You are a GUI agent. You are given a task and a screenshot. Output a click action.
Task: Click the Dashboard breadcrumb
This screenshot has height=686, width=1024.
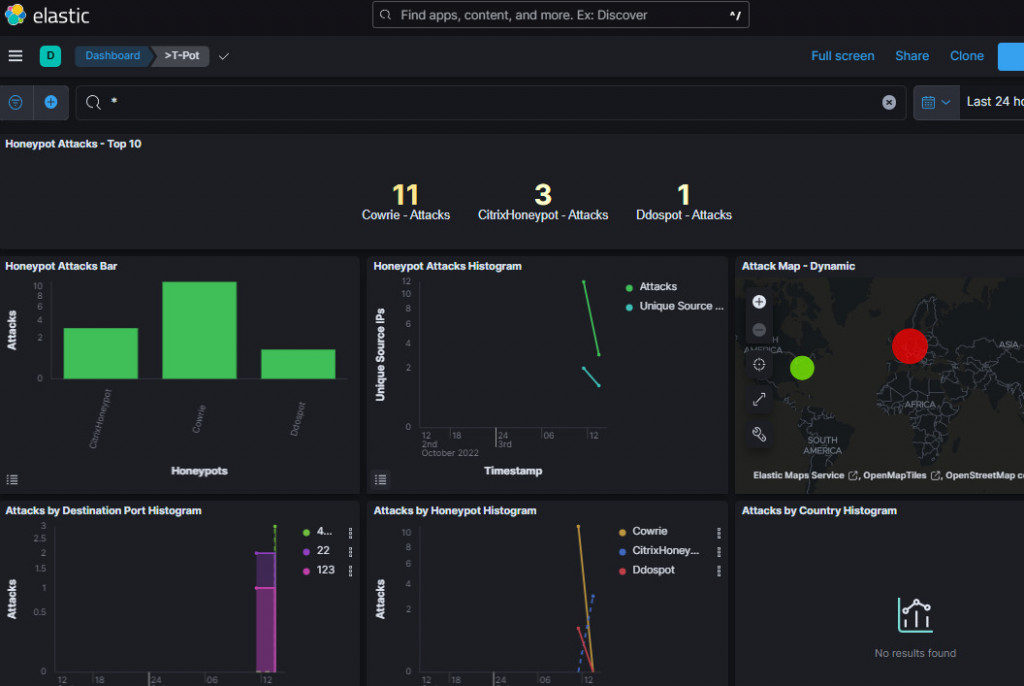click(x=112, y=56)
